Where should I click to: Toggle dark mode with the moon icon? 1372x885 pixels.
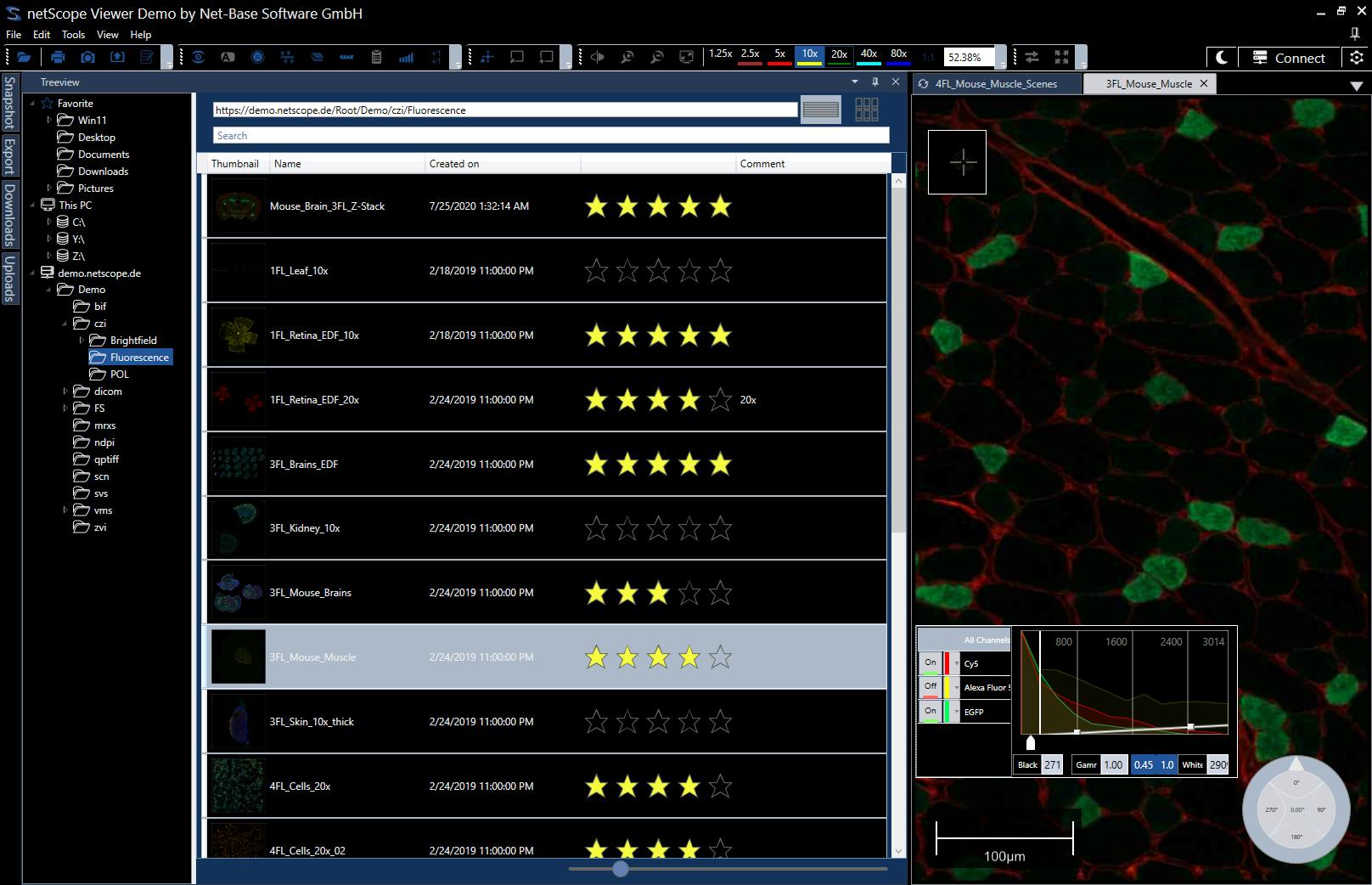pos(1221,57)
